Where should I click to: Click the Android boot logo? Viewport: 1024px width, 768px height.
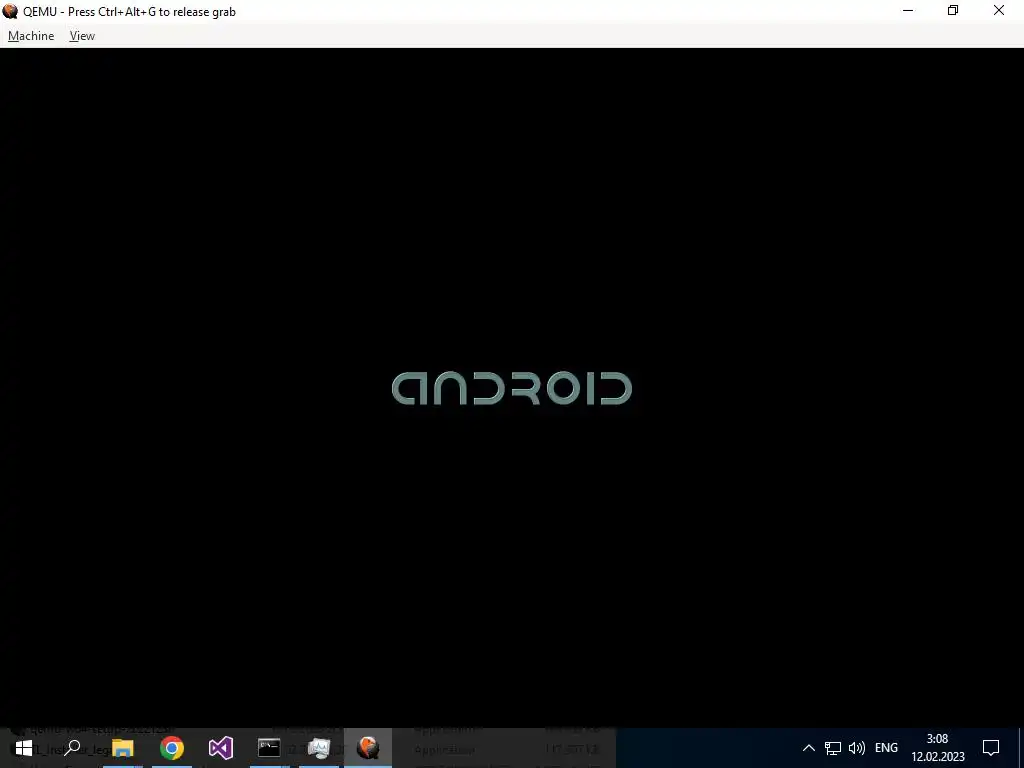(x=512, y=389)
